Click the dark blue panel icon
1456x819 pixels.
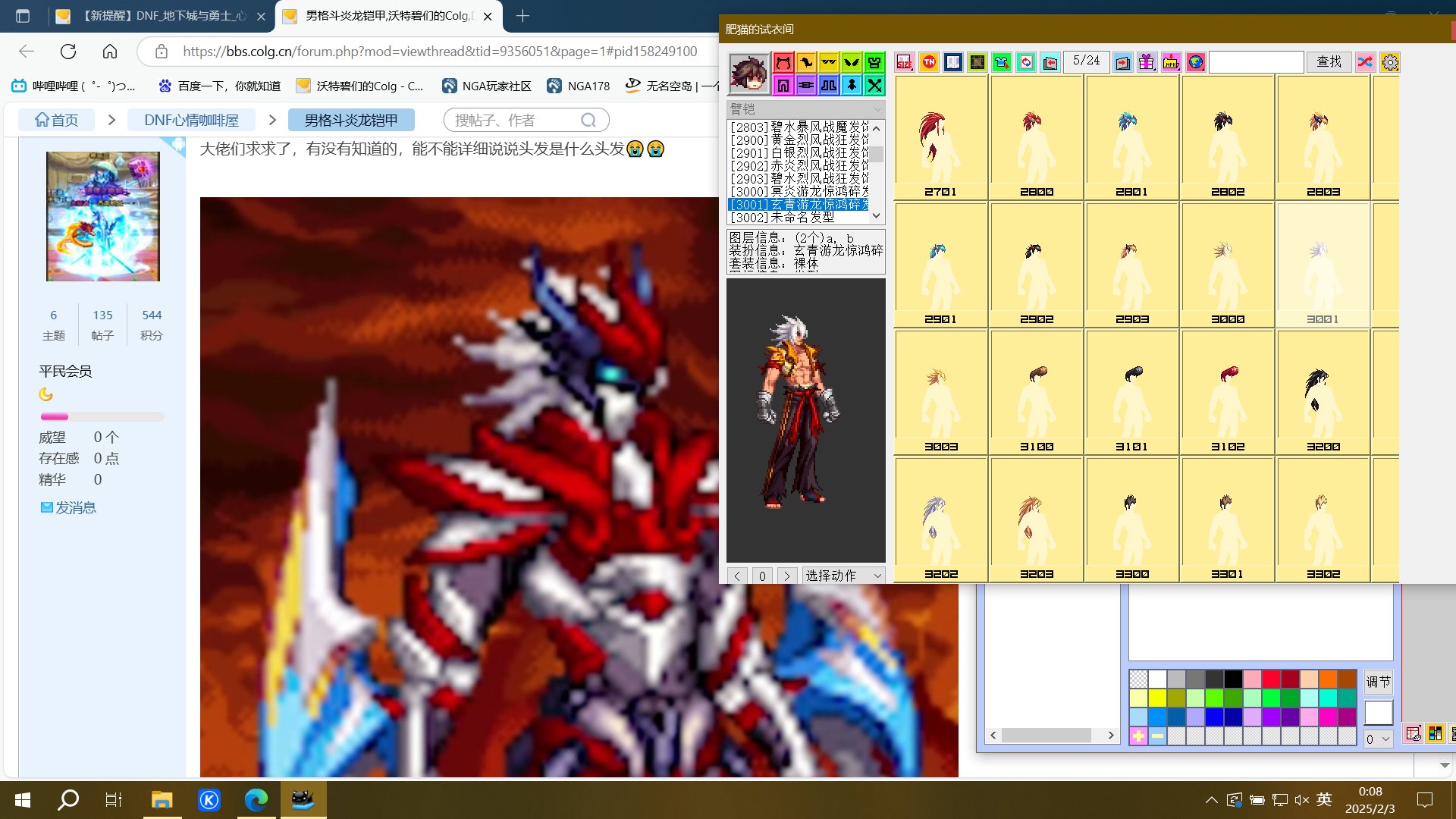(952, 62)
